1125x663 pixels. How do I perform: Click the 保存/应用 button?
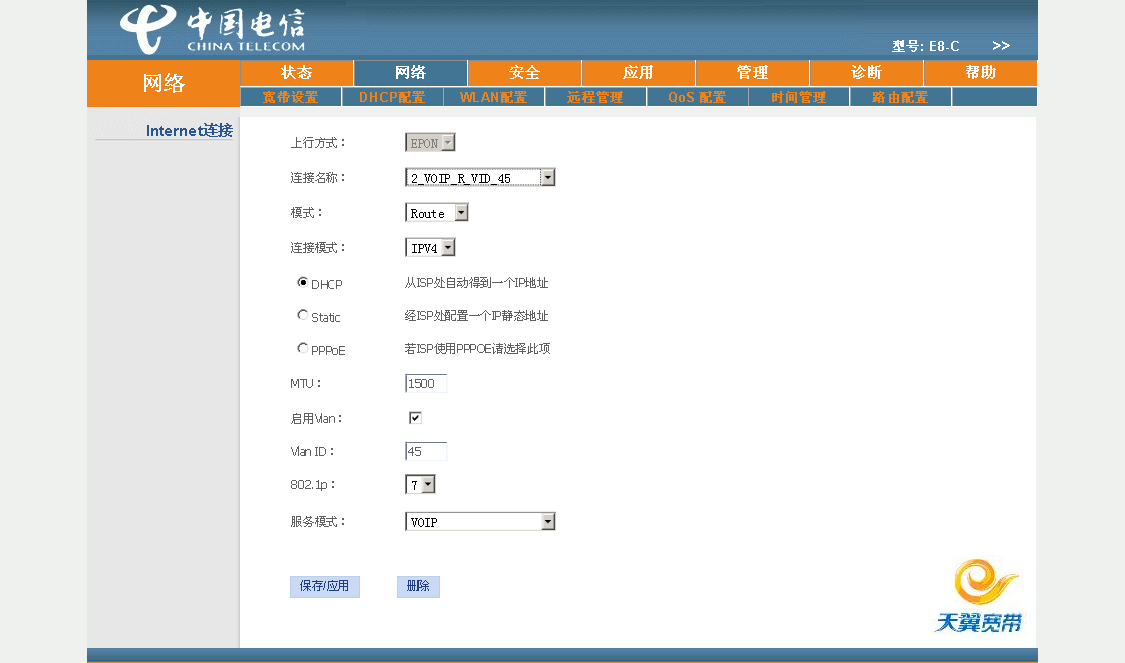point(324,586)
